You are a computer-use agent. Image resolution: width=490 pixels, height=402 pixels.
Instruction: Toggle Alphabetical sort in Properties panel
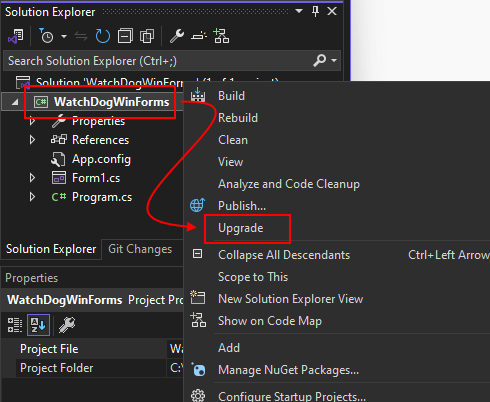(x=38, y=325)
